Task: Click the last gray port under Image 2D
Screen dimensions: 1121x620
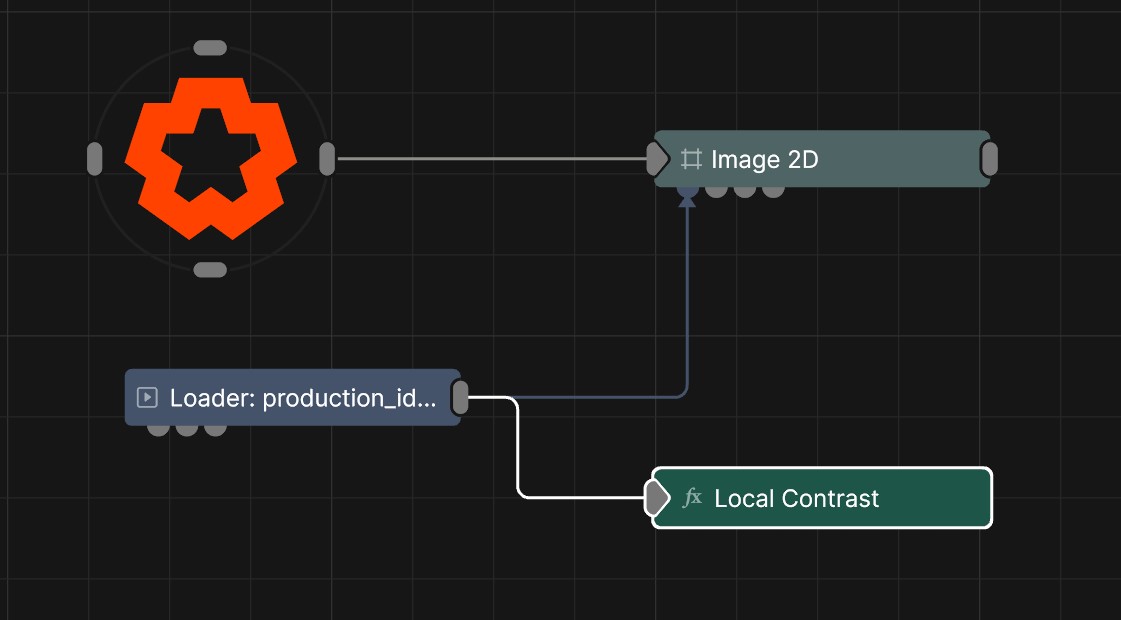Action: coord(773,190)
